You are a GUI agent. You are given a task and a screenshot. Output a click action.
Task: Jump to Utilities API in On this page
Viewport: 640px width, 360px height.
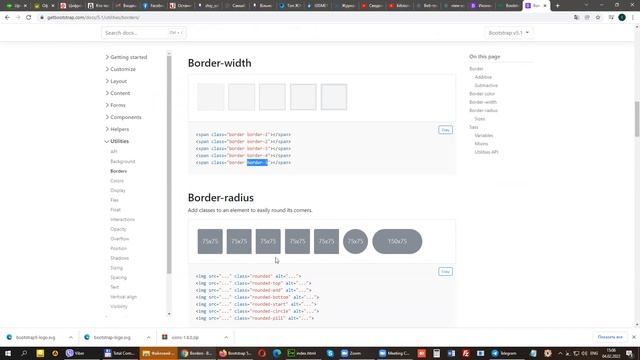486,152
